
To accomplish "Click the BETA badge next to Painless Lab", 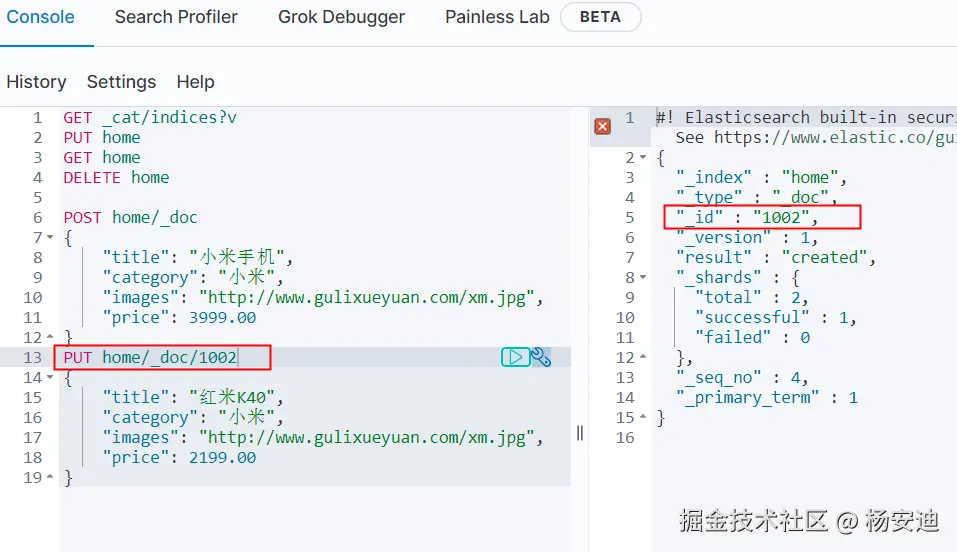I will (x=600, y=17).
